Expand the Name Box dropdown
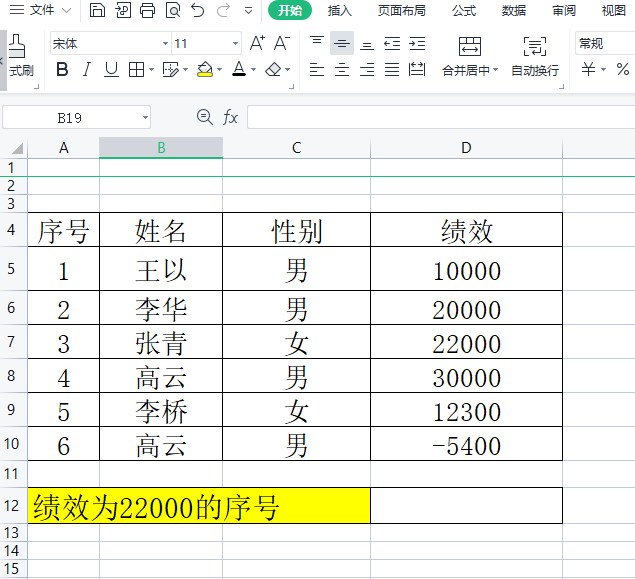Viewport: 635px width, 579px height. [x=145, y=118]
